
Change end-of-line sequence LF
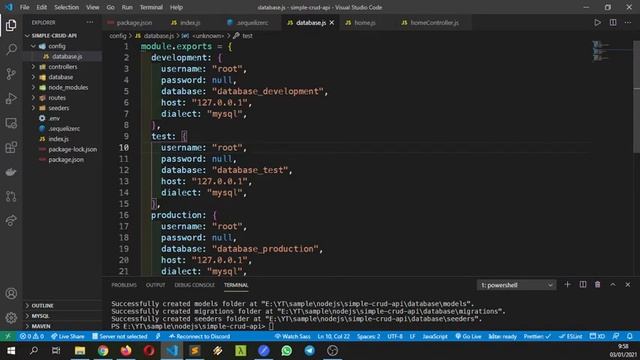click(x=412, y=336)
